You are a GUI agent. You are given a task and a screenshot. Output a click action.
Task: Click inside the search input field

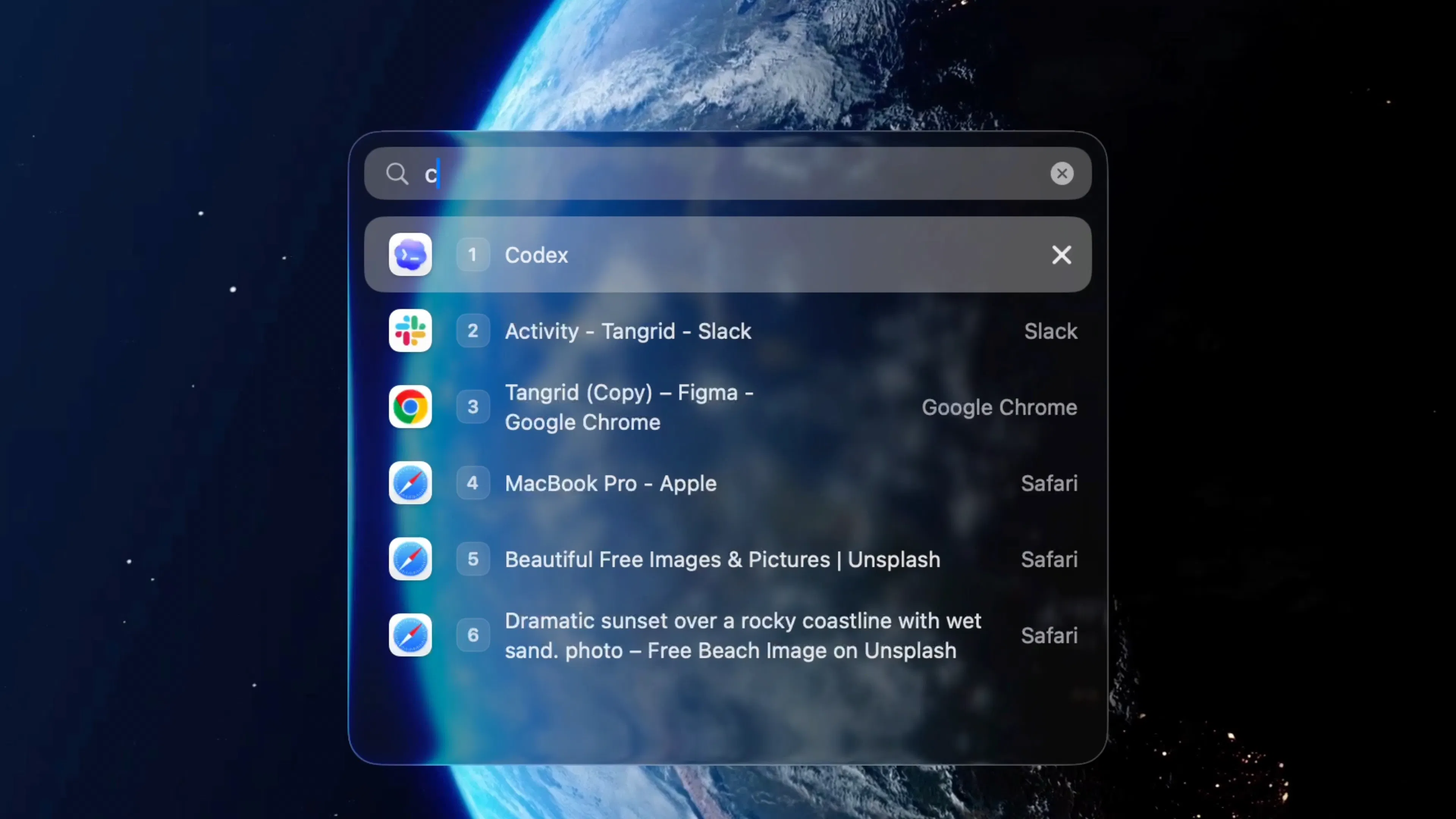[728, 174]
